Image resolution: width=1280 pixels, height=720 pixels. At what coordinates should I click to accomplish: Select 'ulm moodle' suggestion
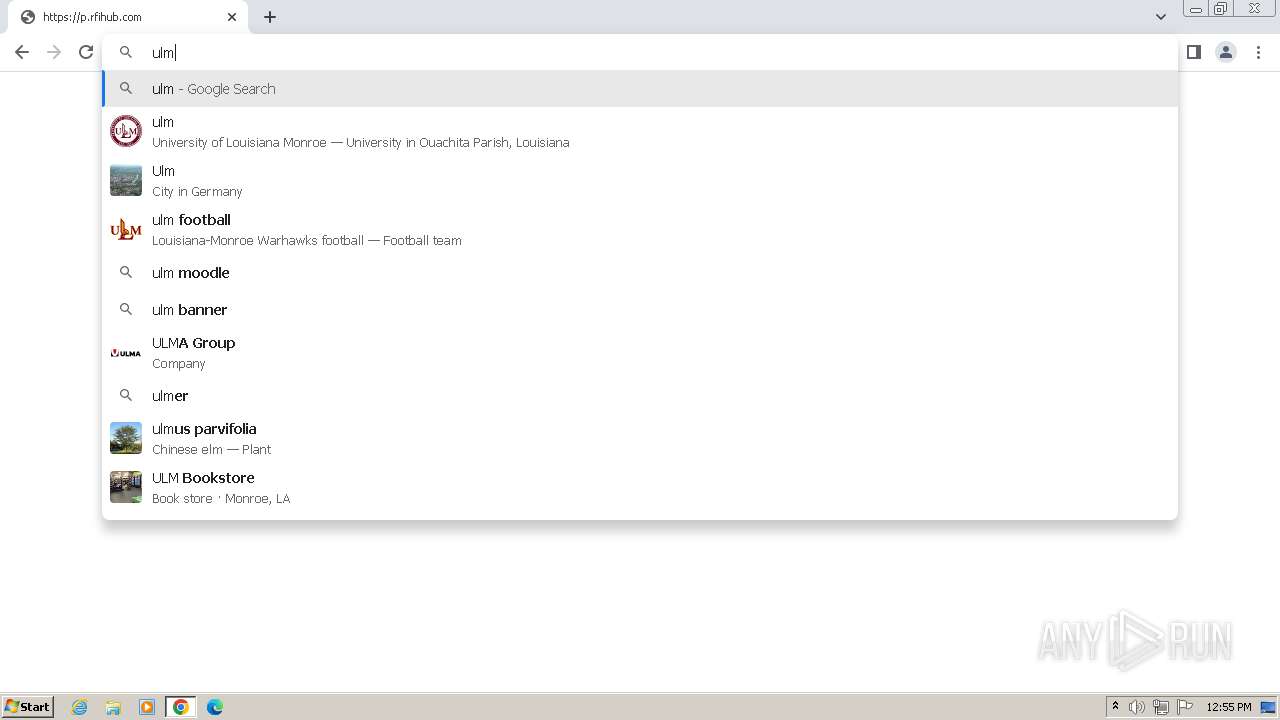[x=640, y=272]
